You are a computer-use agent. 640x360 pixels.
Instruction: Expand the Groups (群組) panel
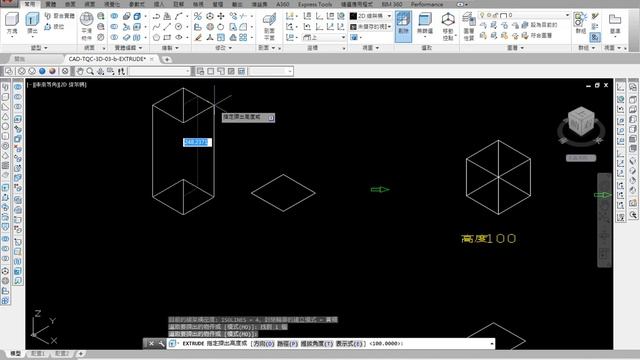[x=587, y=48]
